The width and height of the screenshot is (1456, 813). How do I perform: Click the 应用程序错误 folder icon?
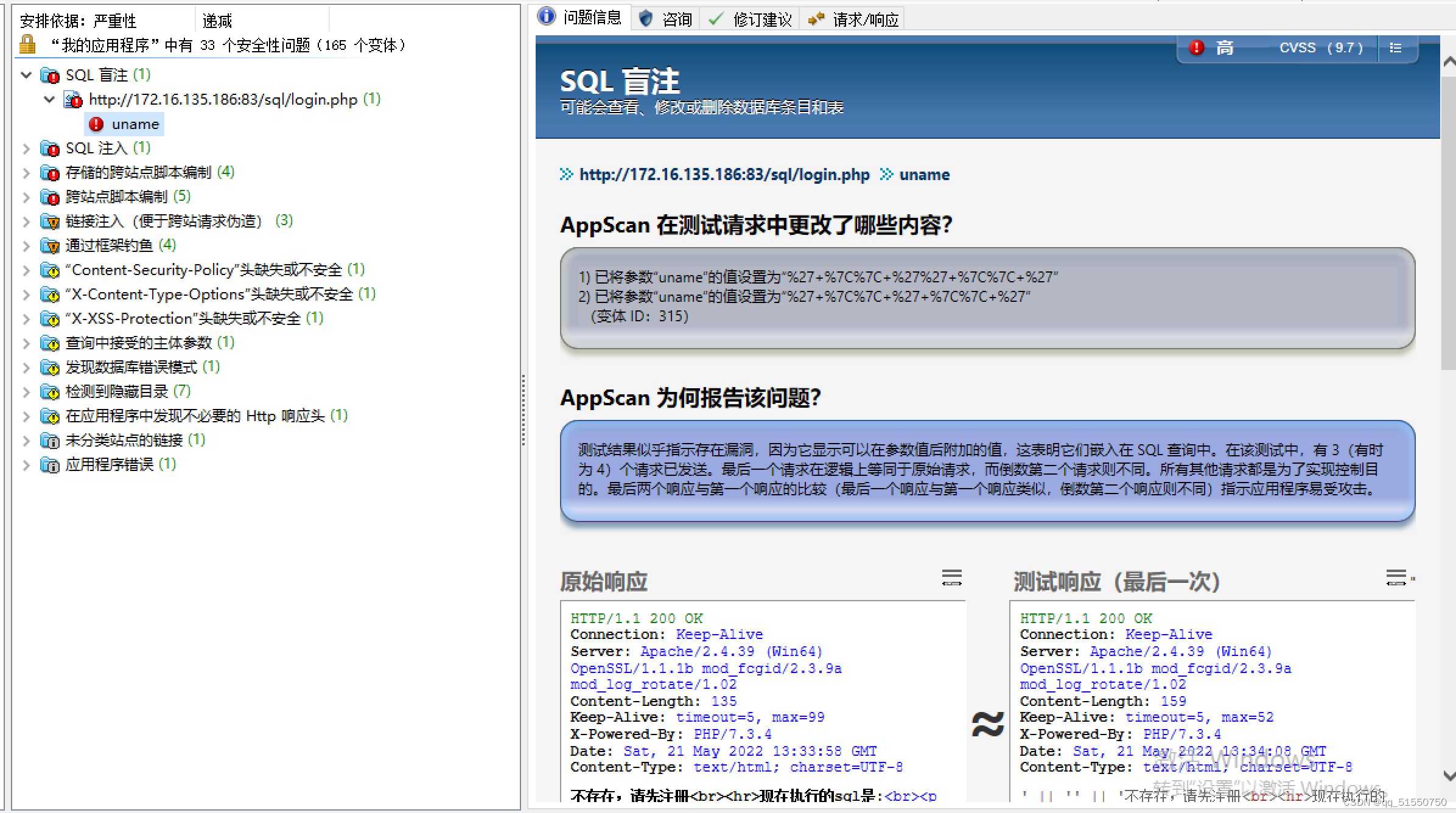click(49, 465)
